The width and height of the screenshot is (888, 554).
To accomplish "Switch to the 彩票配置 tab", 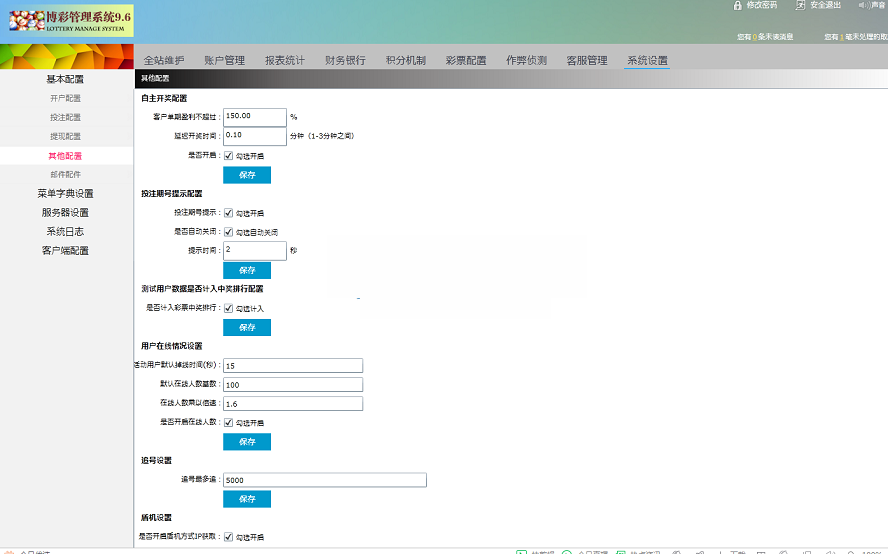I will click(x=466, y=61).
